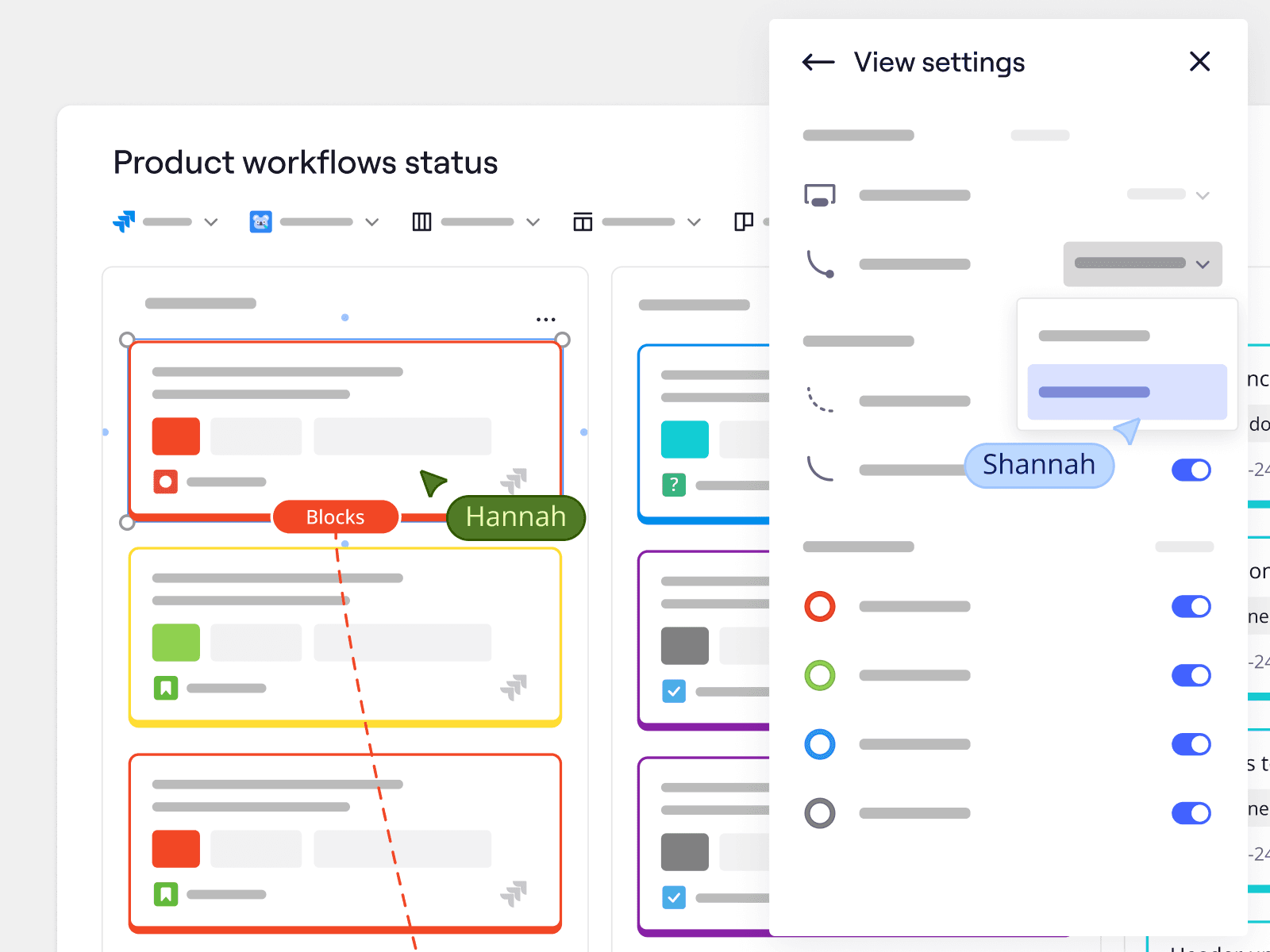Expand the dropdown next to the Jira icon
Screen dimensions: 1270x952
click(x=211, y=222)
